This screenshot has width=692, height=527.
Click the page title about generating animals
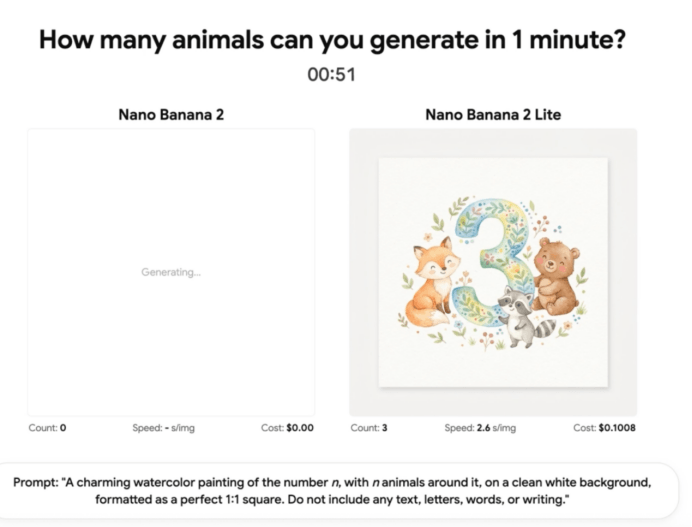tap(332, 40)
